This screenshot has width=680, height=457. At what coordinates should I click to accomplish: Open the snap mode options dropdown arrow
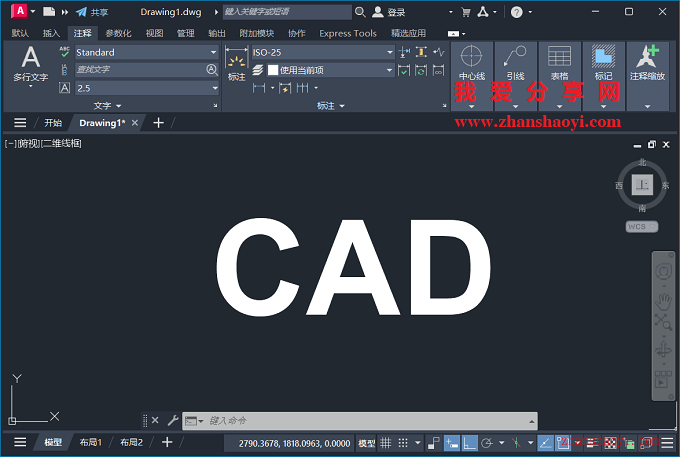point(418,443)
